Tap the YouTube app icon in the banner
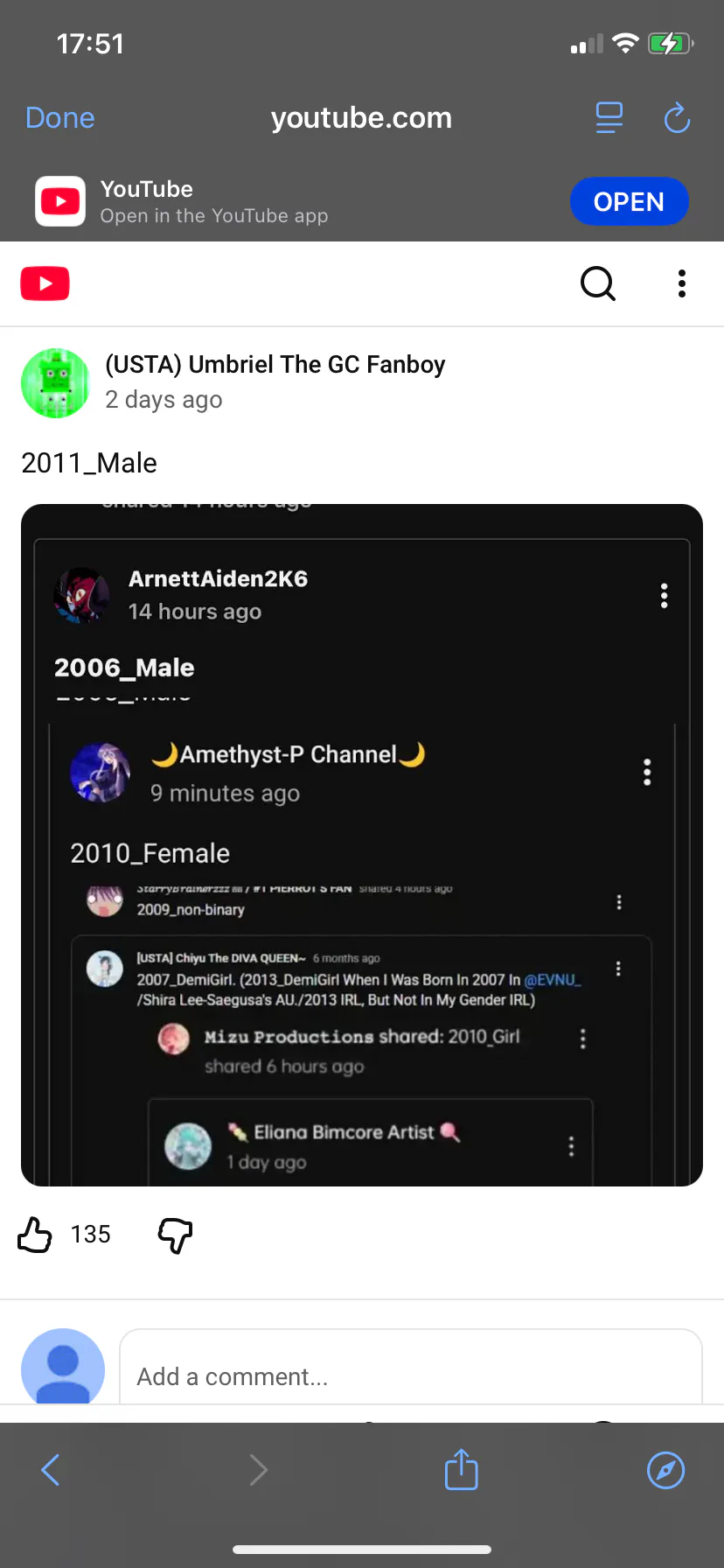The width and height of the screenshot is (724, 1568). [60, 201]
